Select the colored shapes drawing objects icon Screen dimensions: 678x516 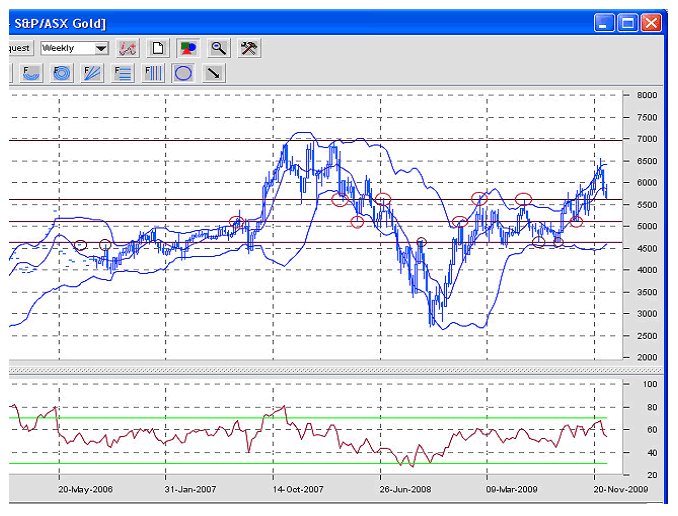(187, 47)
